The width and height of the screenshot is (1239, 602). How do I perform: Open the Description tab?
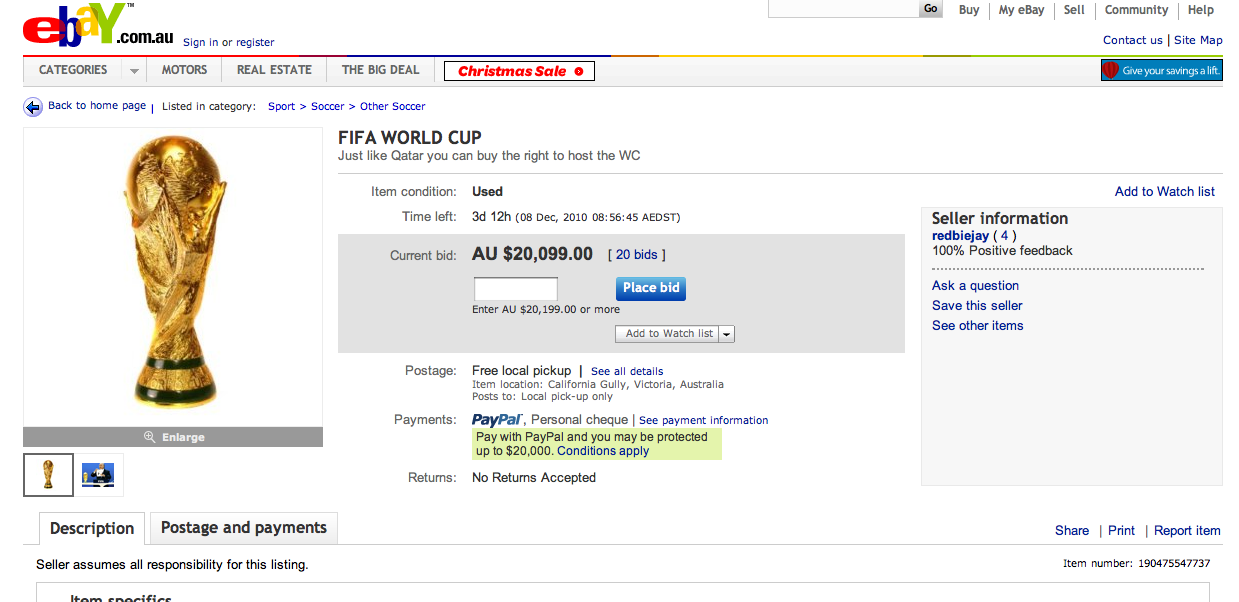tap(92, 529)
